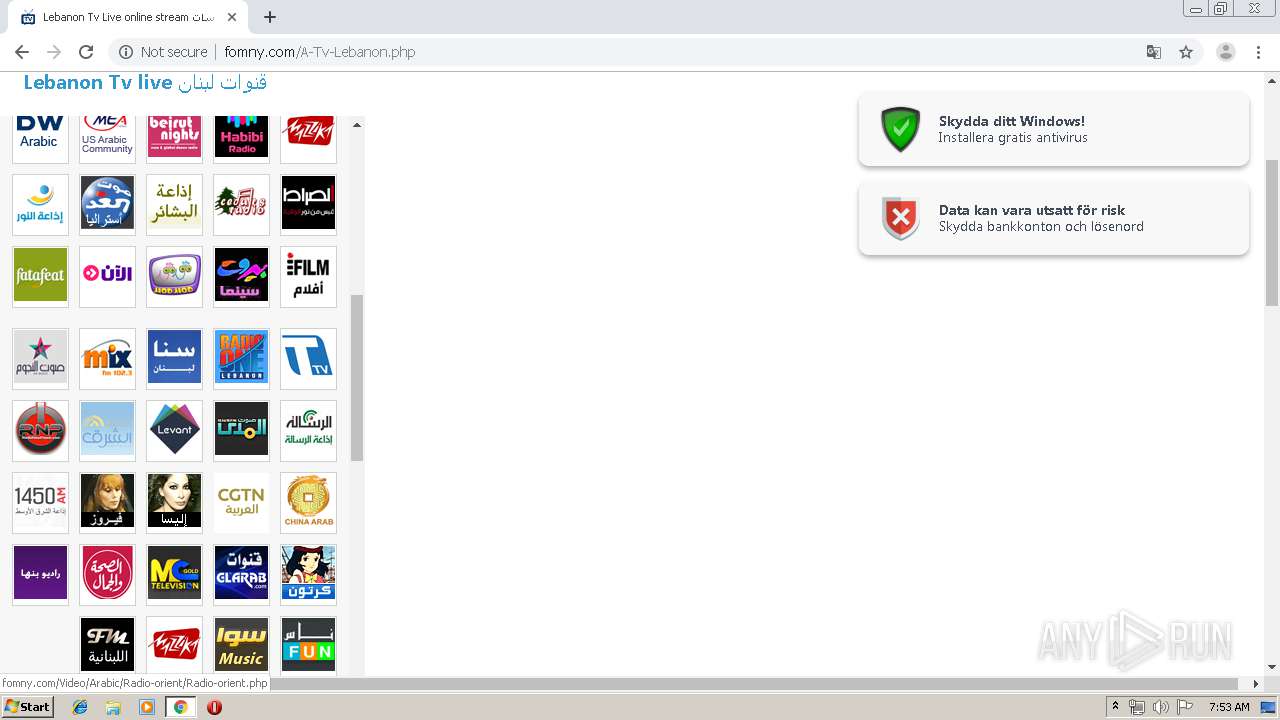Click the 'Skydda ditt Windows!' antivirus ad
1280x720 pixels.
tap(1054, 129)
